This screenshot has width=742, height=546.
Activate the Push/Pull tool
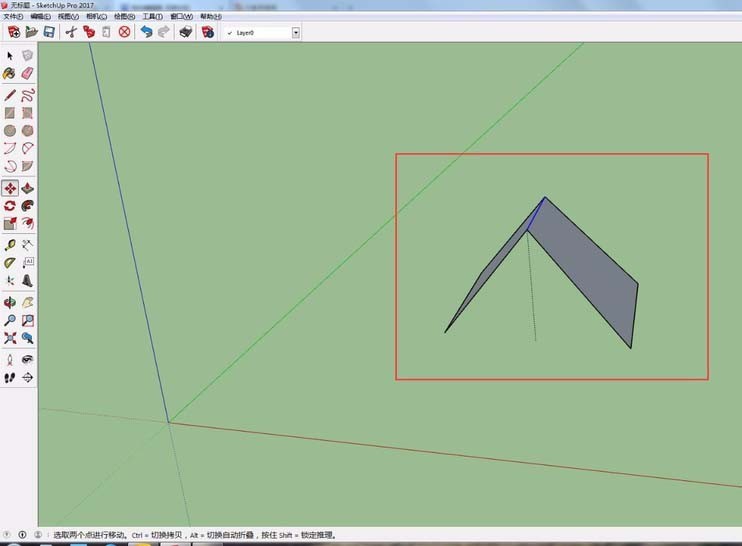[x=27, y=188]
